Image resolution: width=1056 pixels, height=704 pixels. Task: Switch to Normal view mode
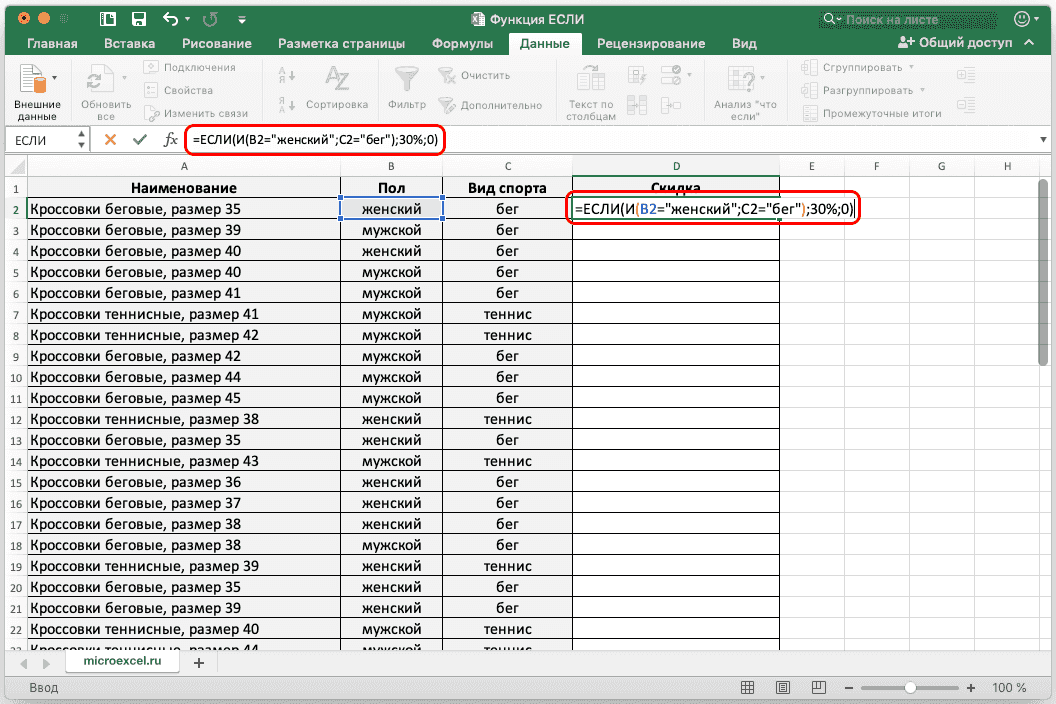(746, 688)
